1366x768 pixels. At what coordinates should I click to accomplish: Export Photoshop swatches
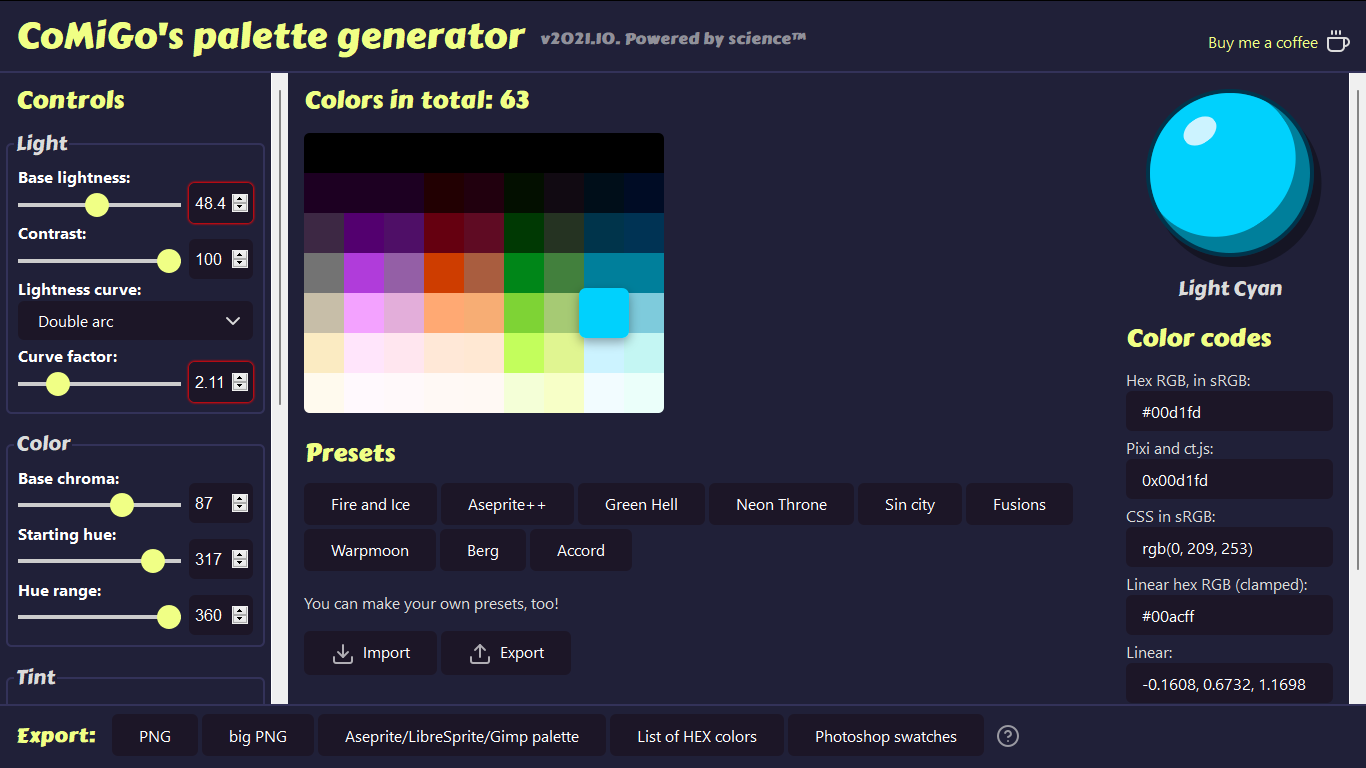[x=886, y=737]
